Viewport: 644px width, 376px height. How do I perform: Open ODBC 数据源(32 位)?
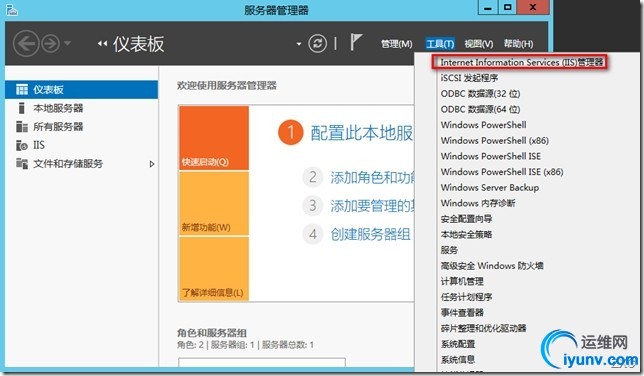(x=480, y=94)
